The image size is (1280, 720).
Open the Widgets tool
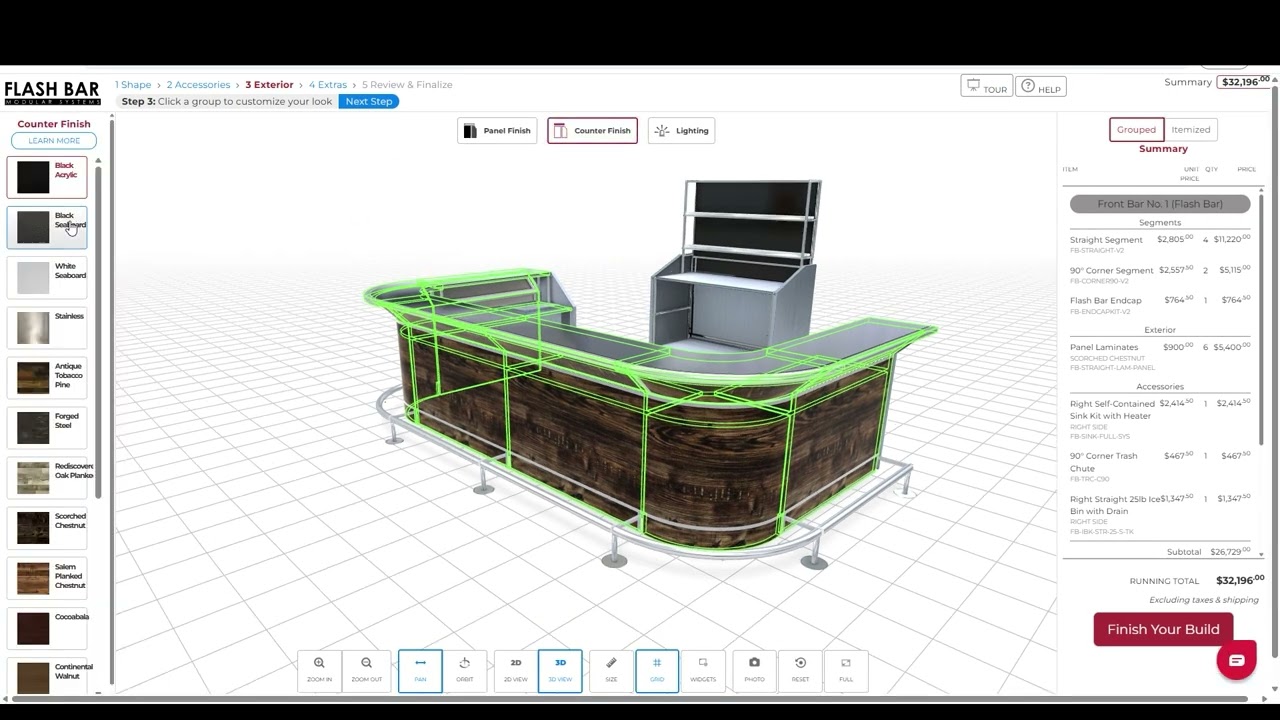coord(703,670)
